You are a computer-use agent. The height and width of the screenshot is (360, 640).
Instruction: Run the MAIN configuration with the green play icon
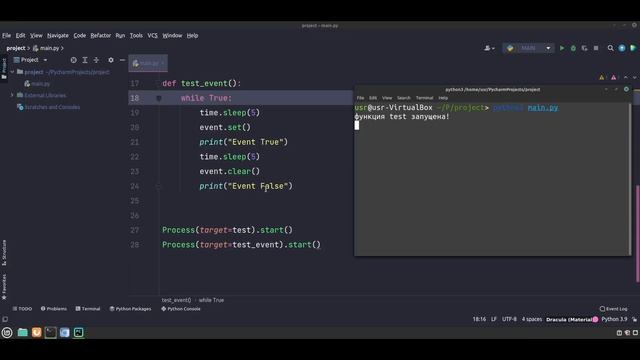[x=562, y=48]
